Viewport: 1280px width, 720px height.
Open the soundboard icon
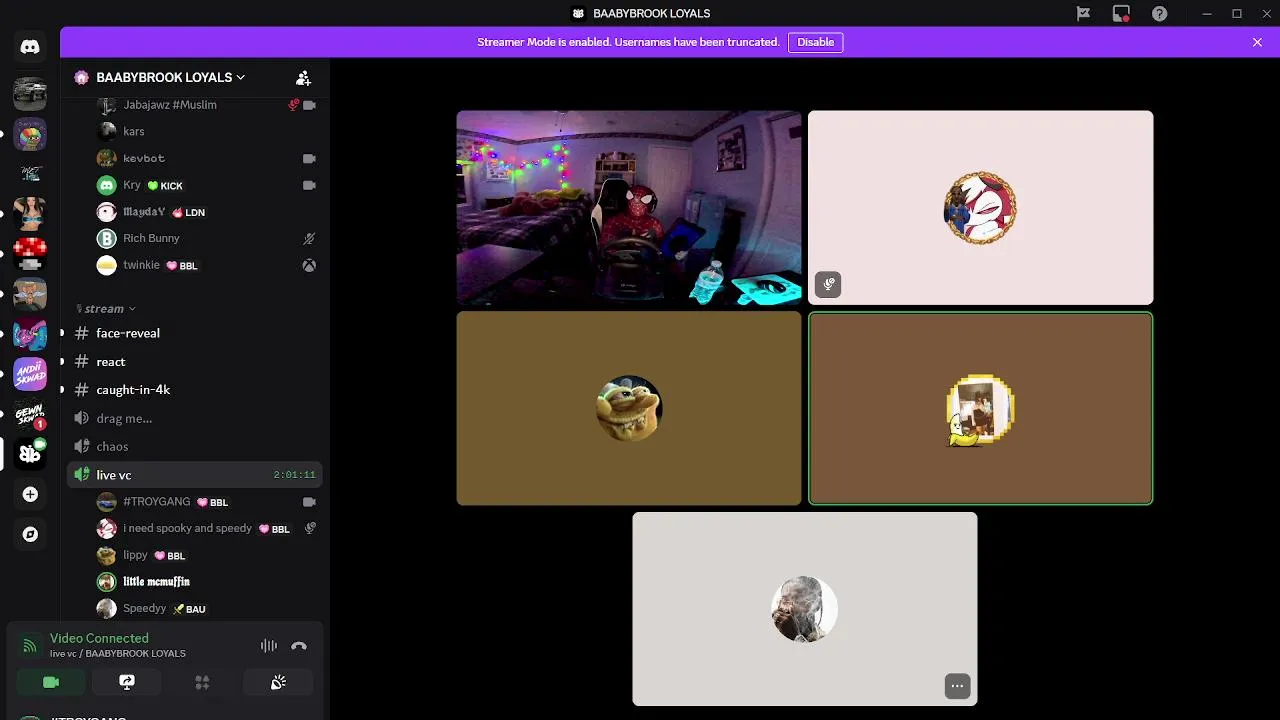click(278, 682)
